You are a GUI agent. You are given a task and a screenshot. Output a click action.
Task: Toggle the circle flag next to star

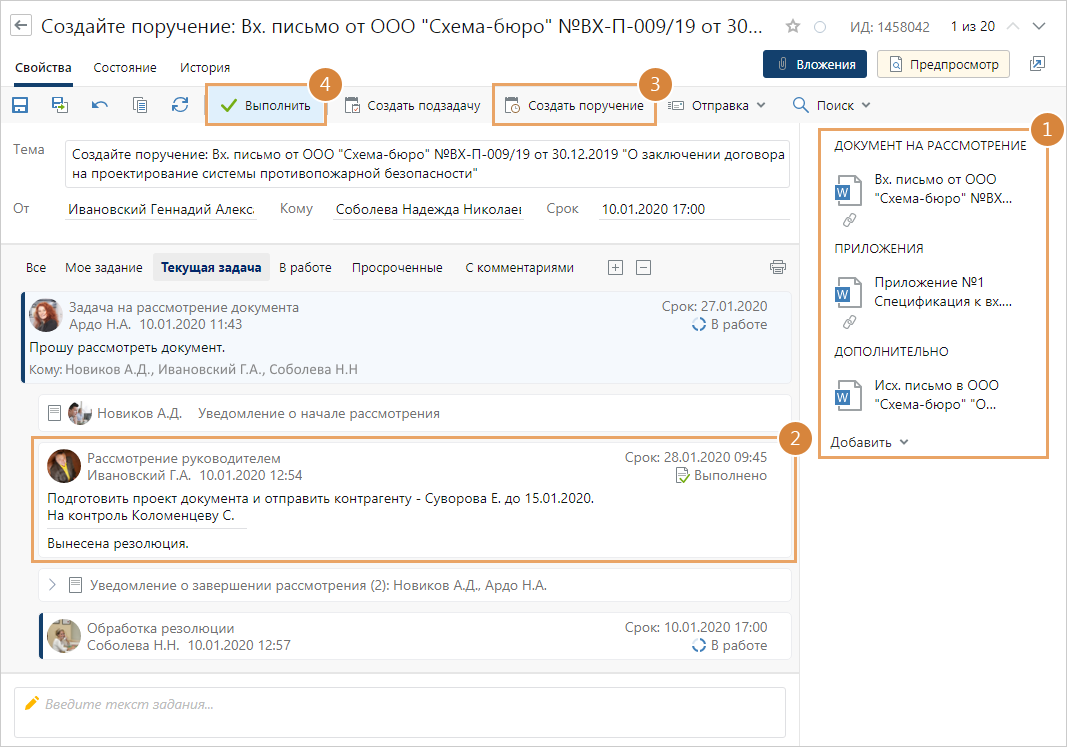click(x=820, y=26)
